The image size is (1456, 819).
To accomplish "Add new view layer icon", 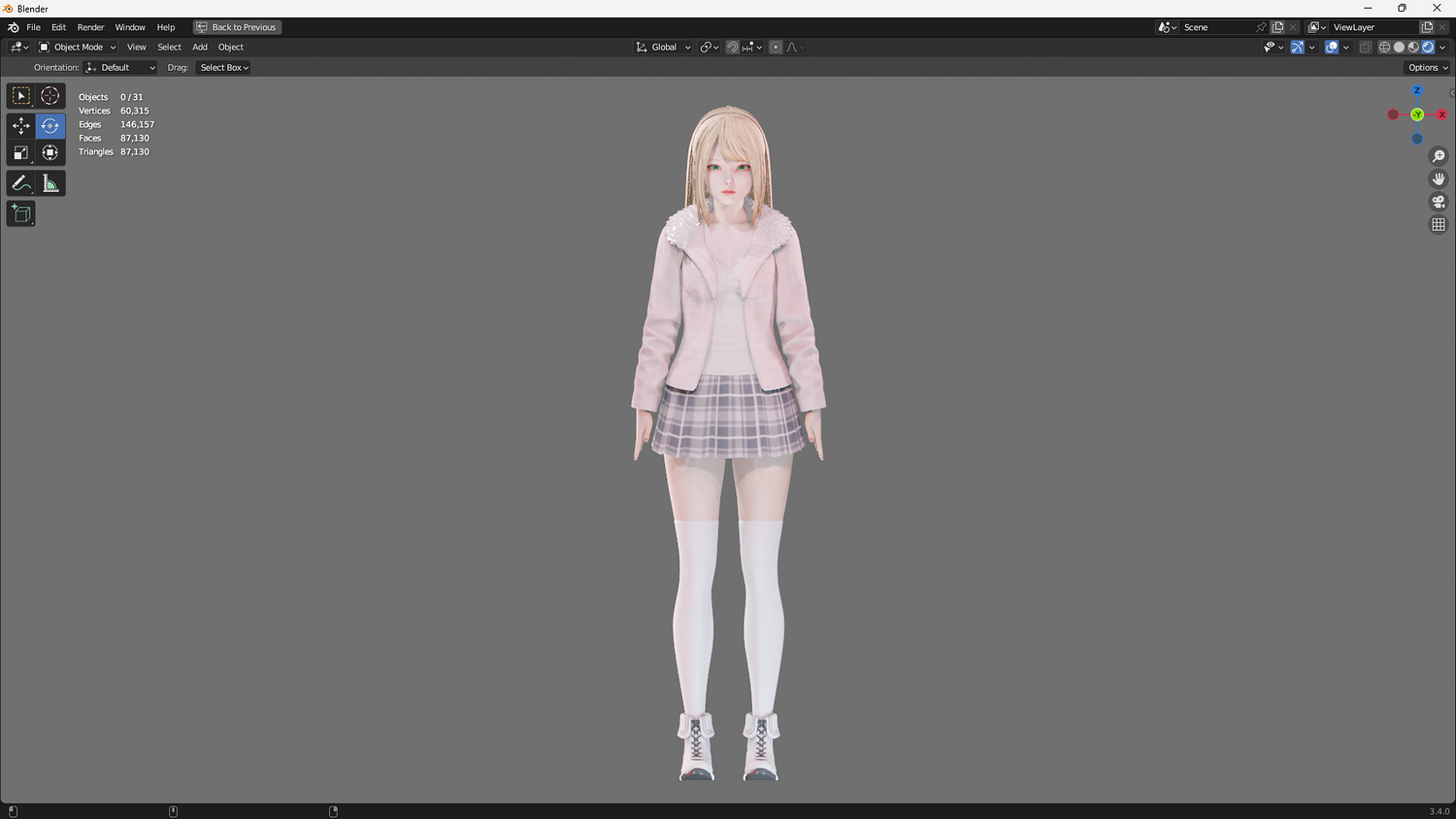I will (x=1427, y=27).
